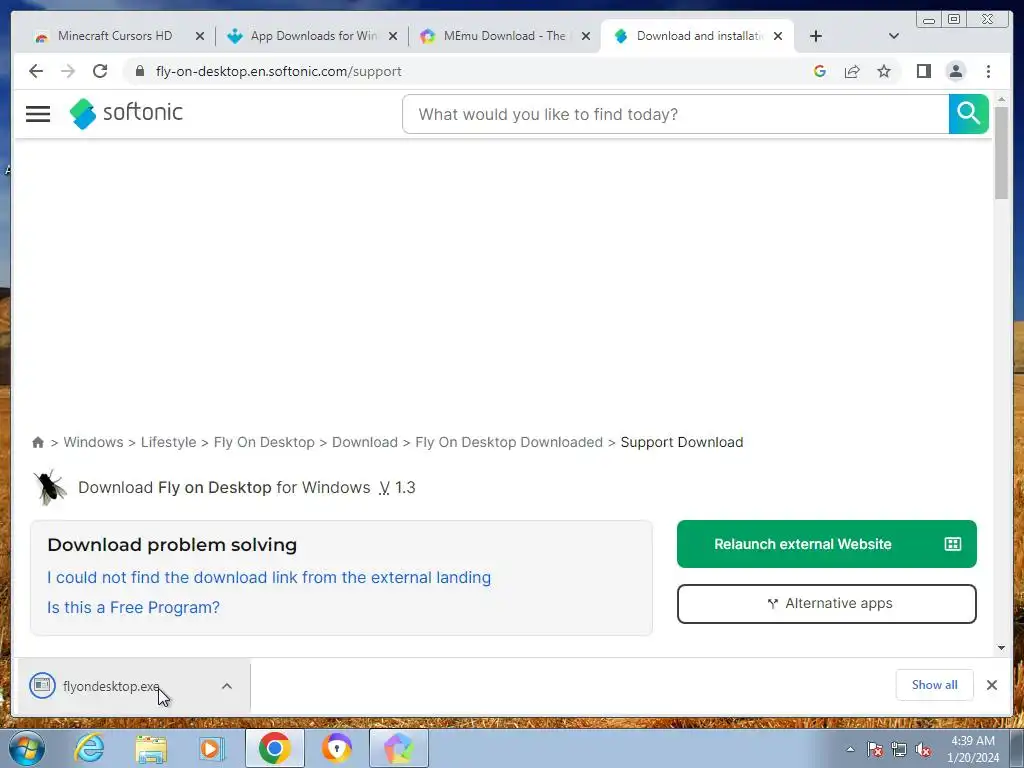1024x768 pixels.
Task: Click the forward navigation arrow
Action: (68, 71)
